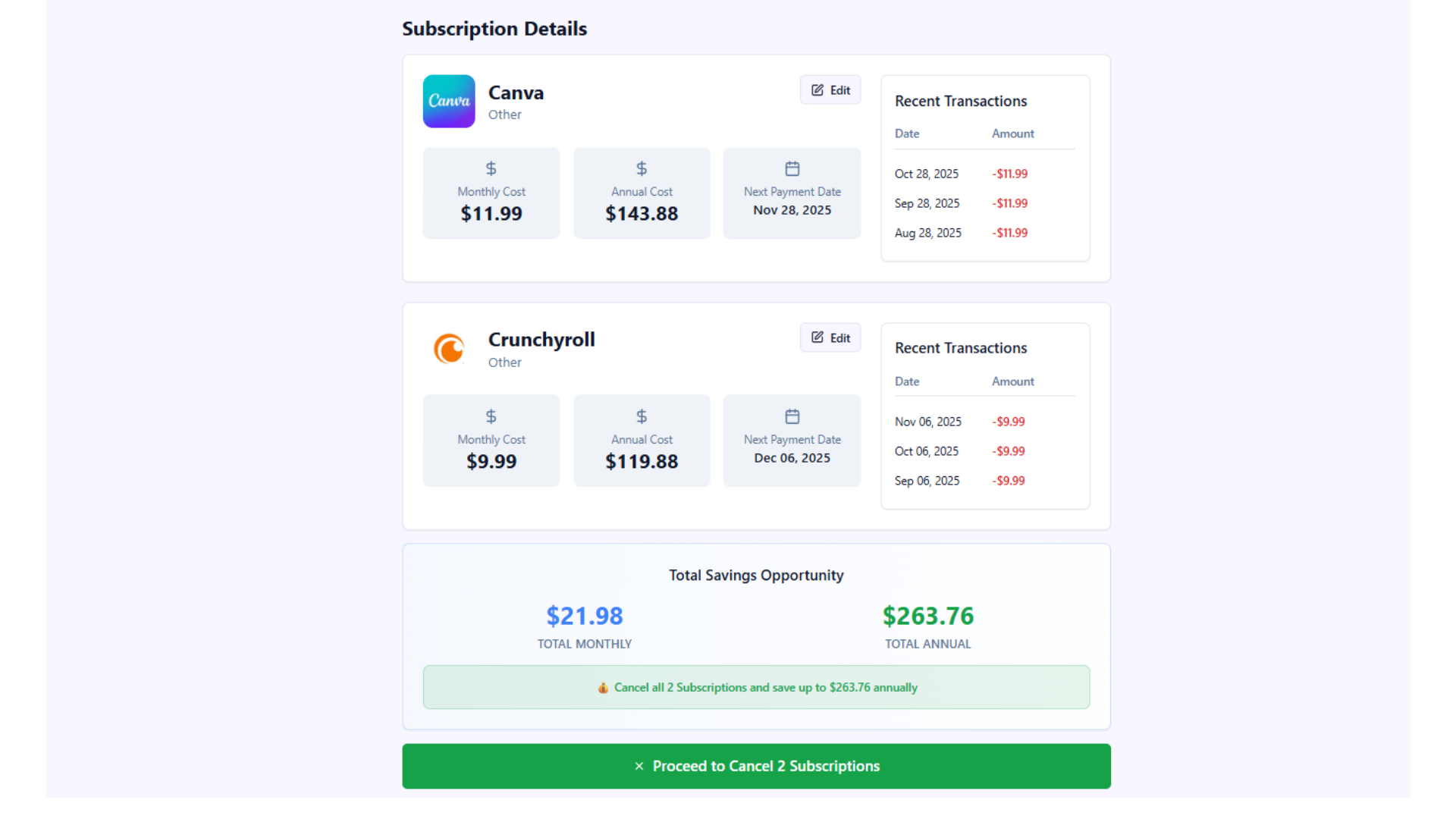Screen dimensions: 1456x819
Task: Click the pencil icon on Crunchyroll's Edit button
Action: pos(817,337)
